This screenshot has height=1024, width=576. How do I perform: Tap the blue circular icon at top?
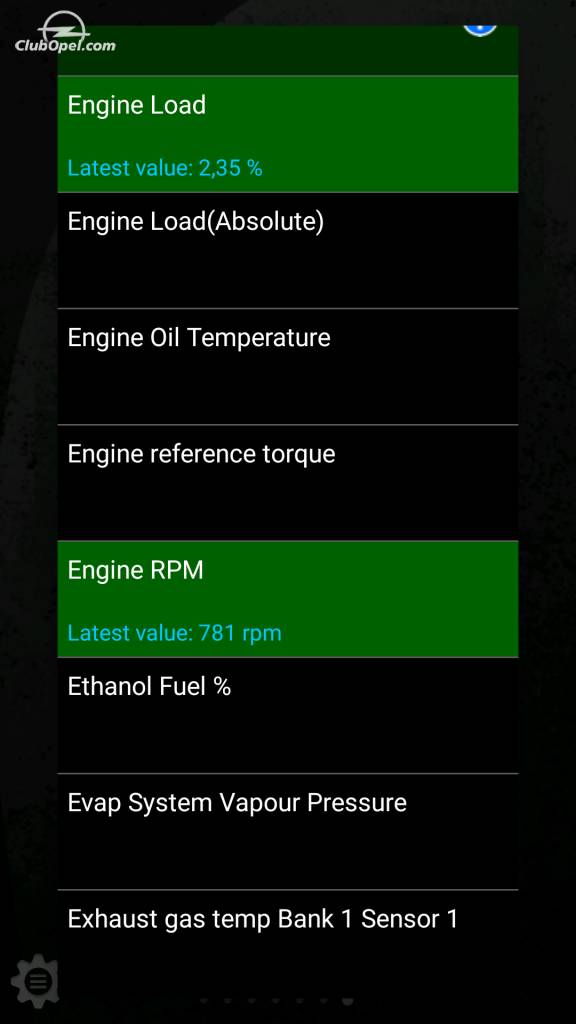480,31
